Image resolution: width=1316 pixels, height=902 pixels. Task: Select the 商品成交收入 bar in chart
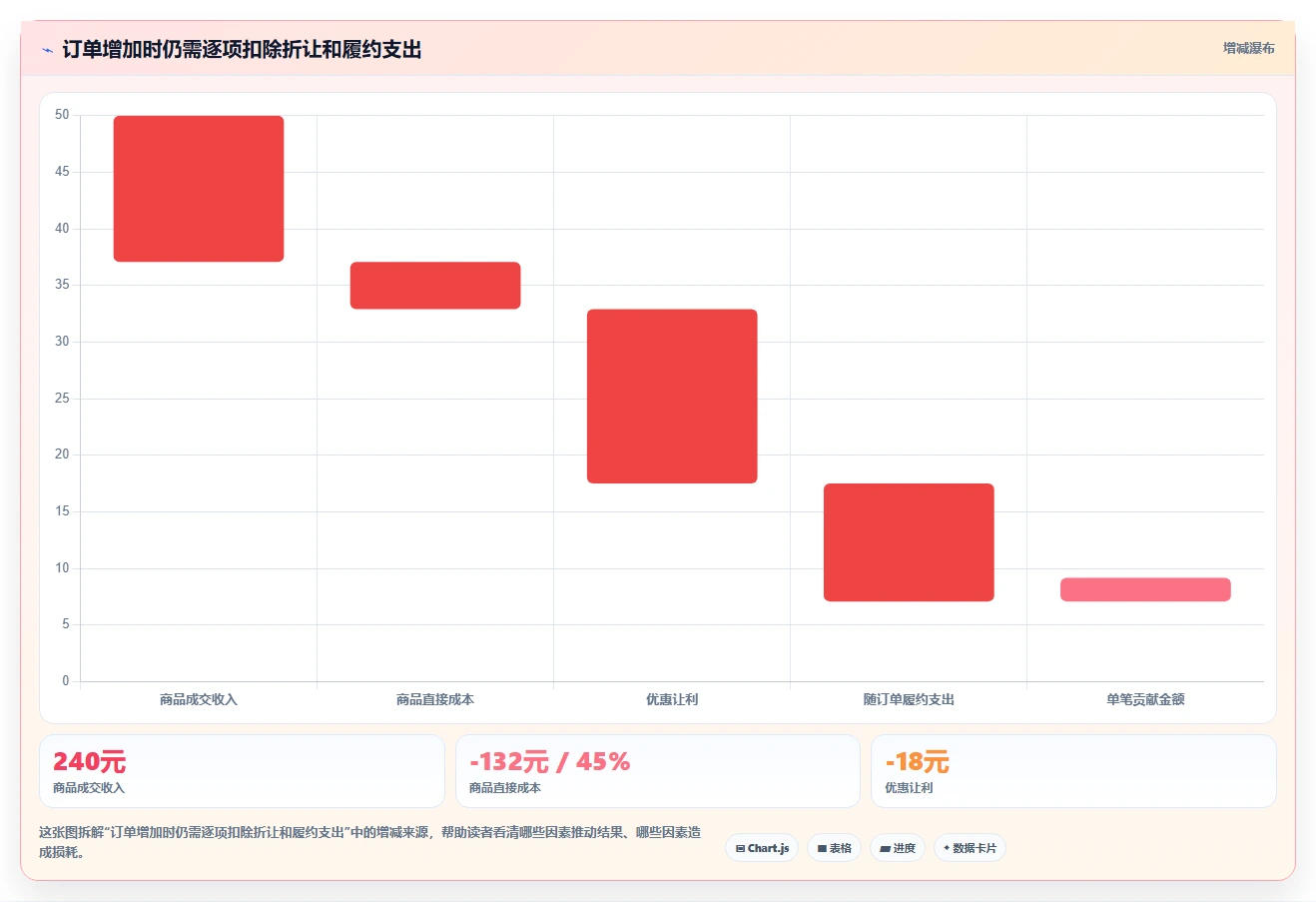coord(199,189)
